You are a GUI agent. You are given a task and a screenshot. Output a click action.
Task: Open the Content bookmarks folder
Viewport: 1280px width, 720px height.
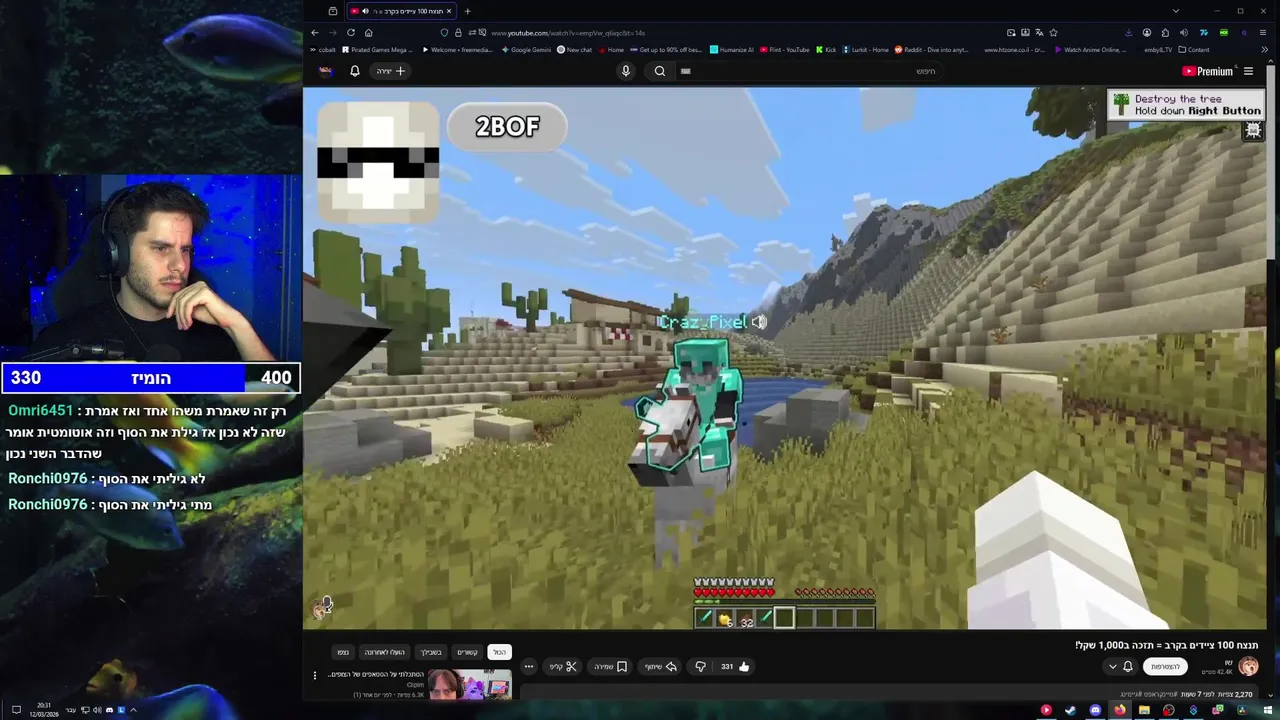pos(1194,50)
